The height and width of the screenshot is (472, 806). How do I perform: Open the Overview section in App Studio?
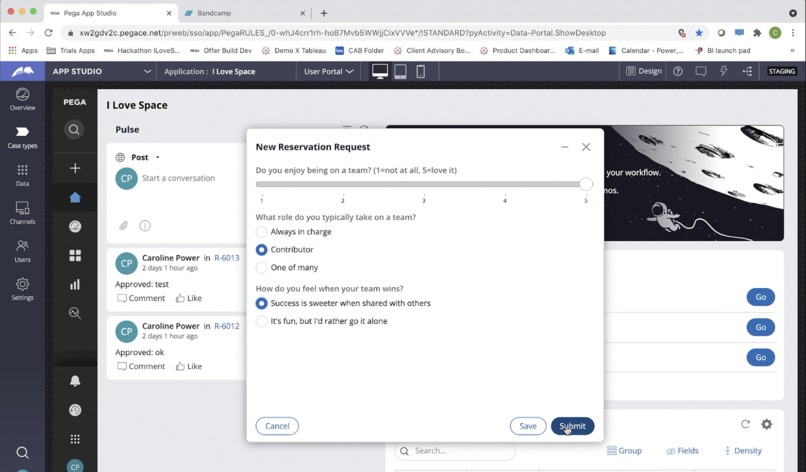pyautogui.click(x=22, y=99)
